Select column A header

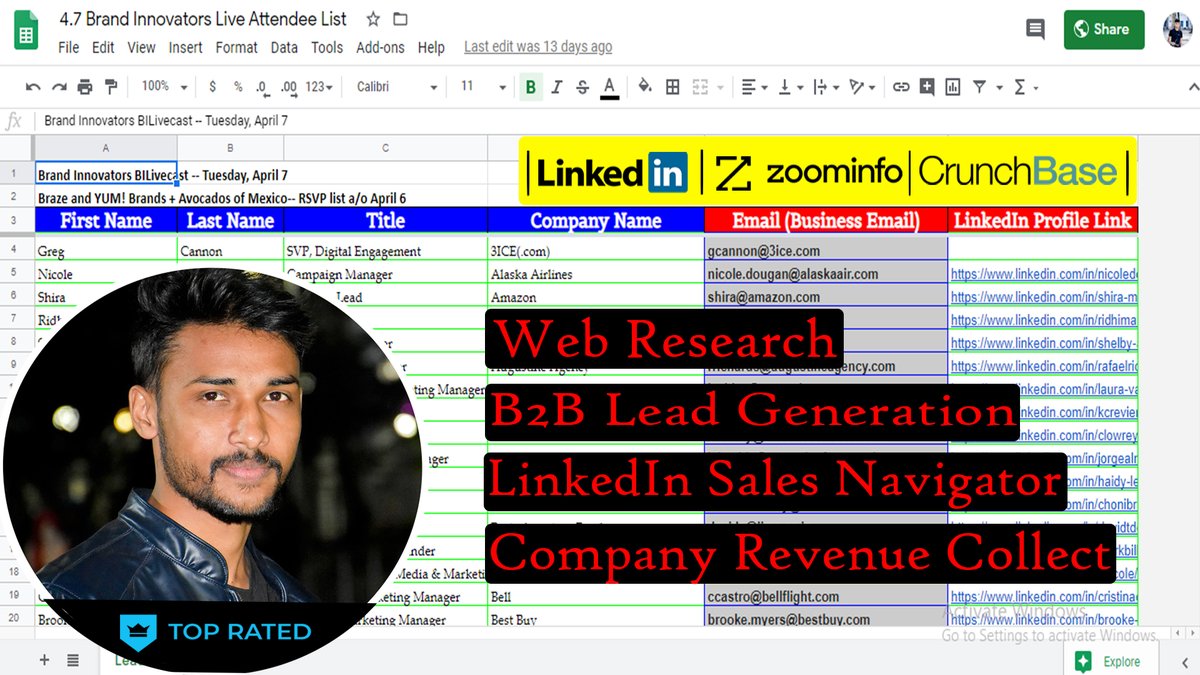[106, 148]
